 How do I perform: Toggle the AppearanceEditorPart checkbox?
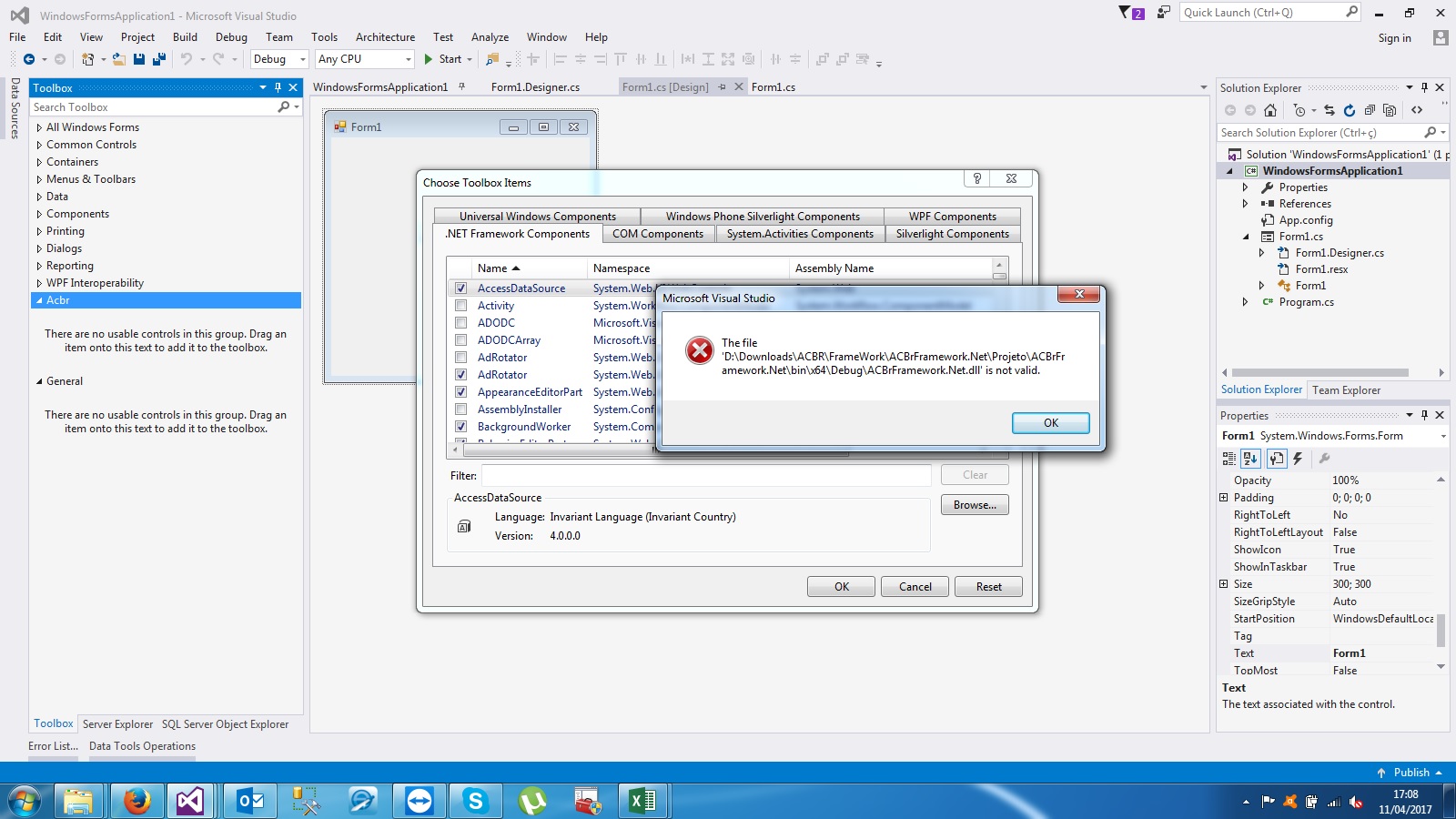pos(460,392)
